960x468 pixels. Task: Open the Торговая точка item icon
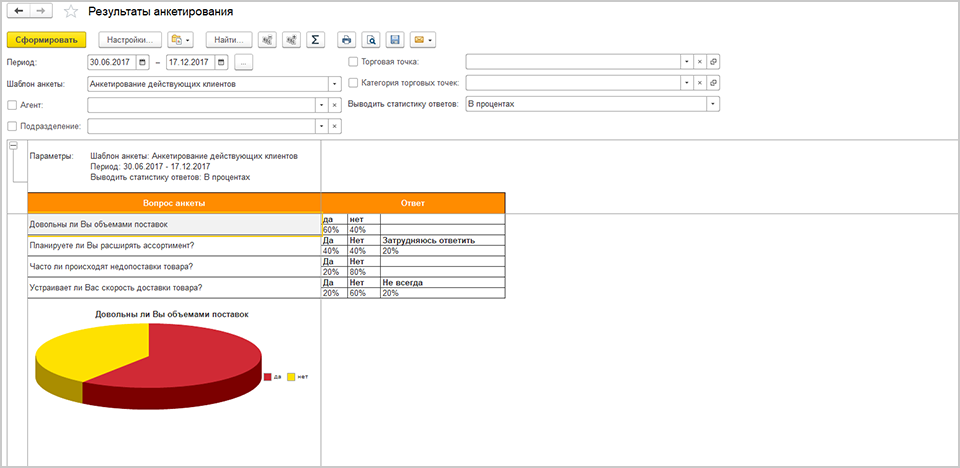(713, 62)
